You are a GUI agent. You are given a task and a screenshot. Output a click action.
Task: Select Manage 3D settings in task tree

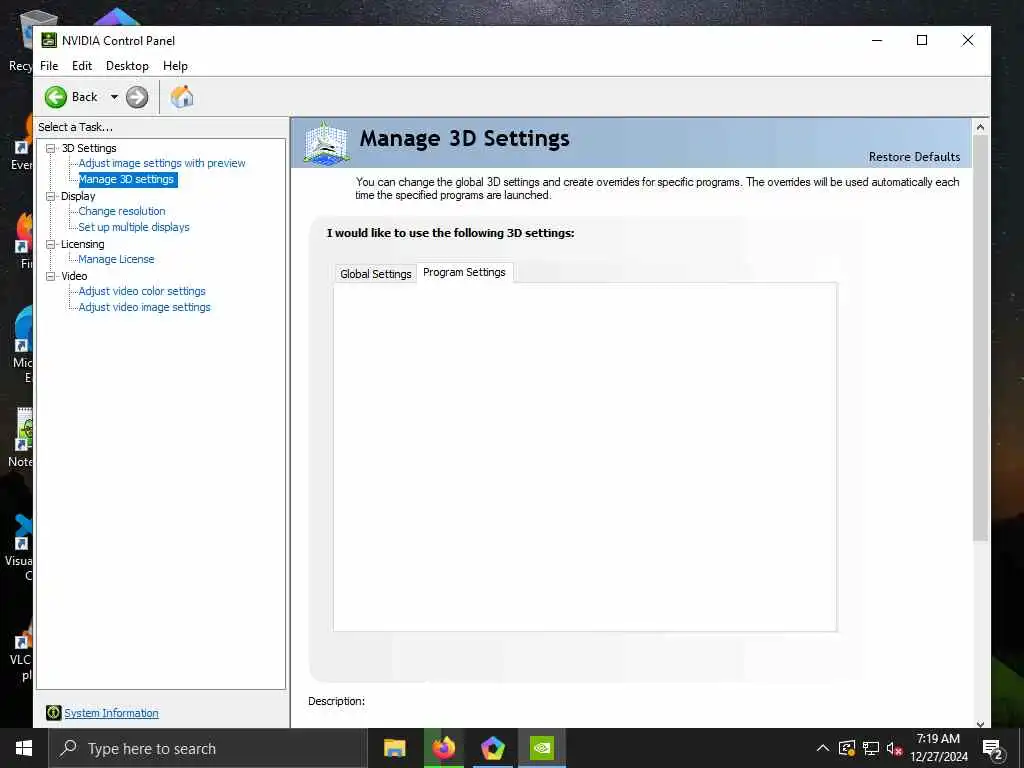pyautogui.click(x=127, y=180)
